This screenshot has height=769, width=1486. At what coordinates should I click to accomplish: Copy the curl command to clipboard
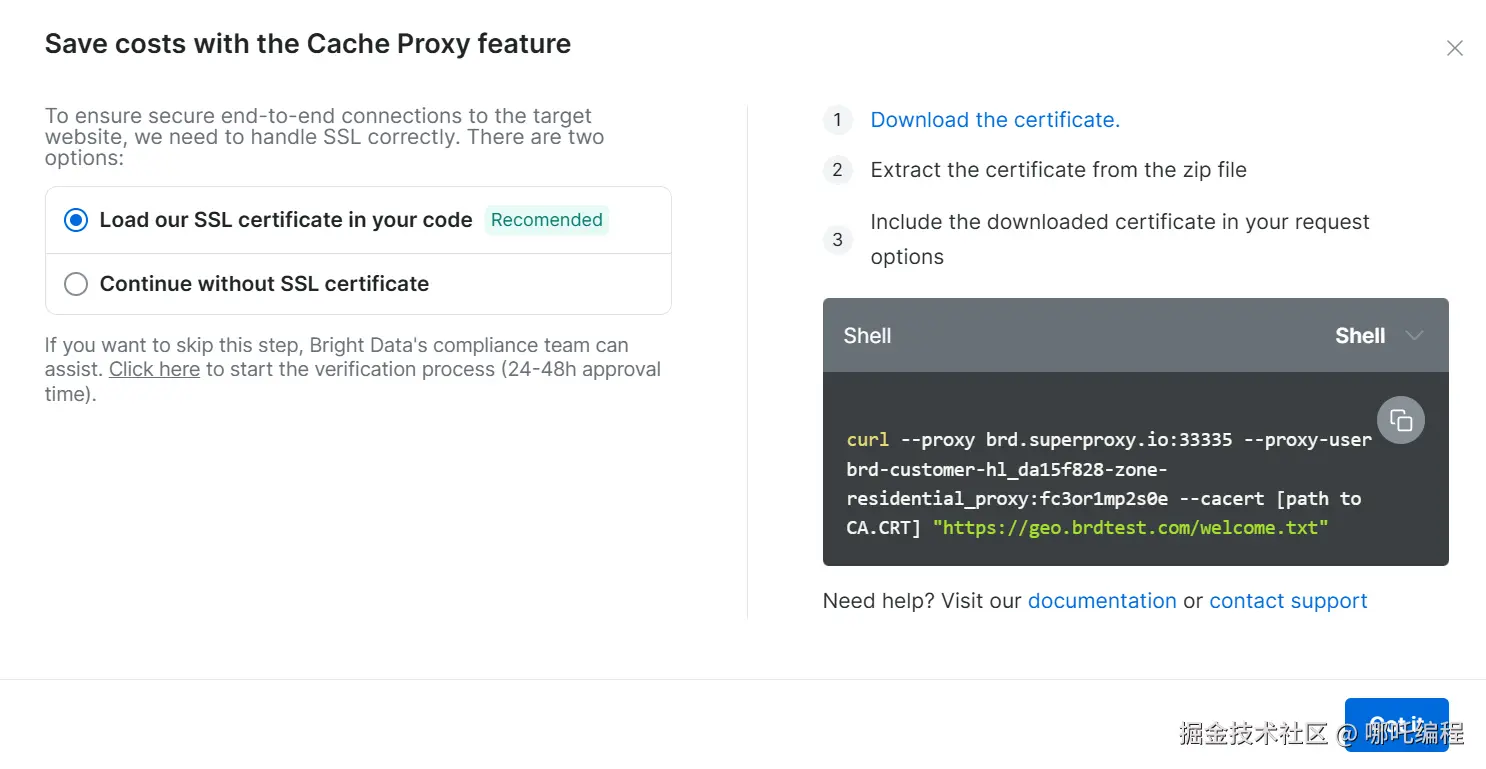click(1401, 421)
